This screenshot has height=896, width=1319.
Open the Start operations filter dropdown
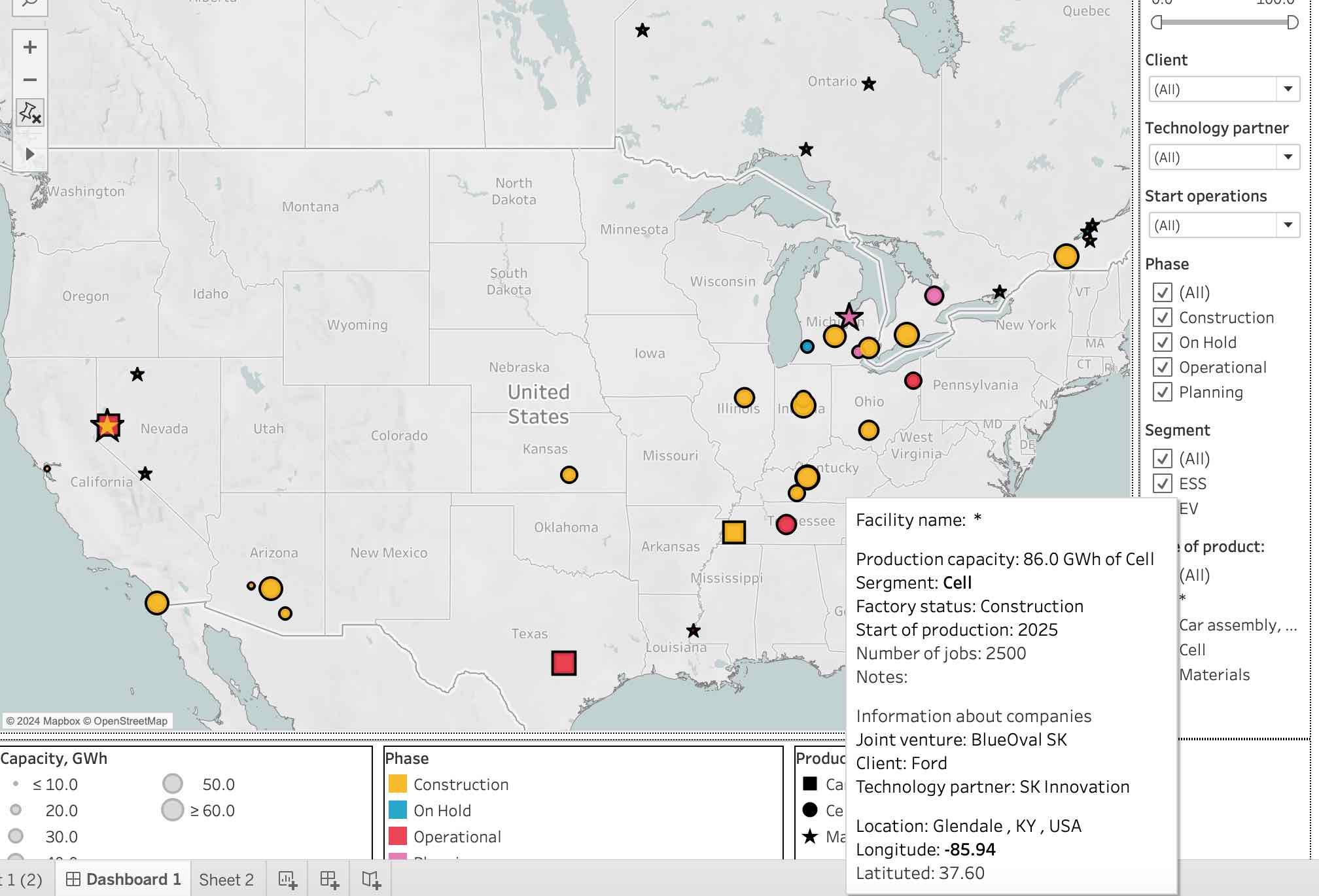[1224, 225]
